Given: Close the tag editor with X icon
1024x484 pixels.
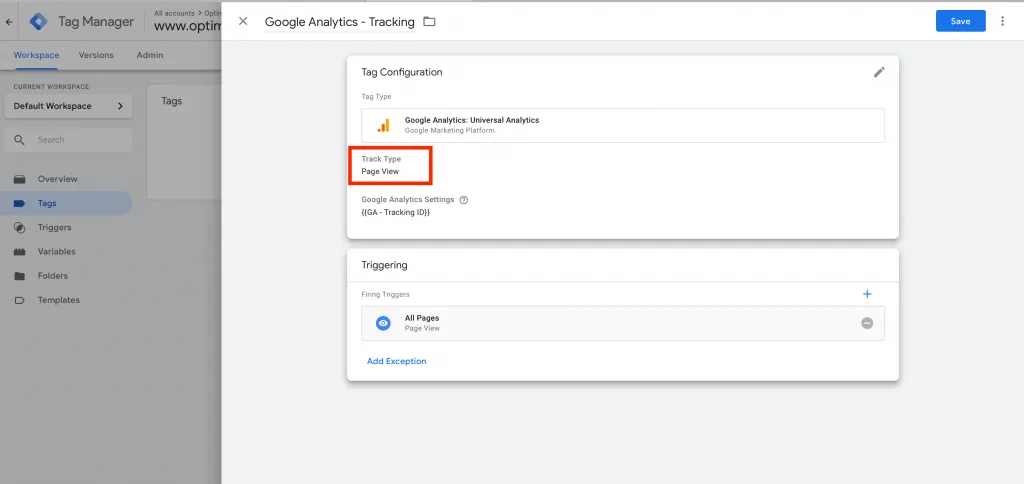Looking at the screenshot, I should pos(243,21).
